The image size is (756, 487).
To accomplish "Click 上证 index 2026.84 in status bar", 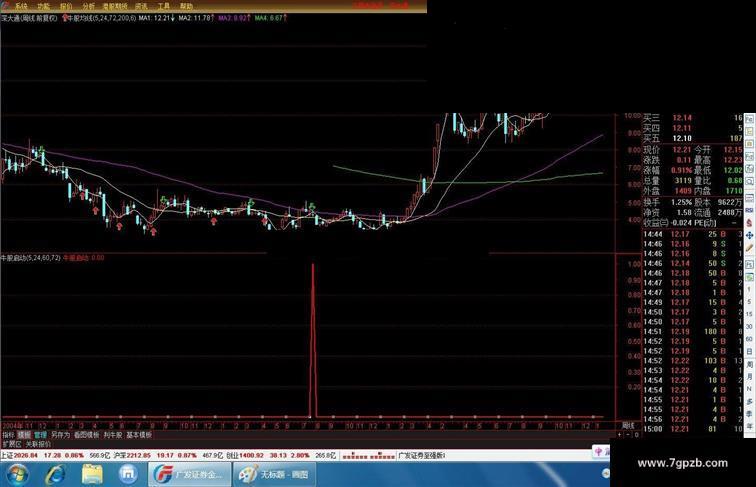I will [19, 455].
